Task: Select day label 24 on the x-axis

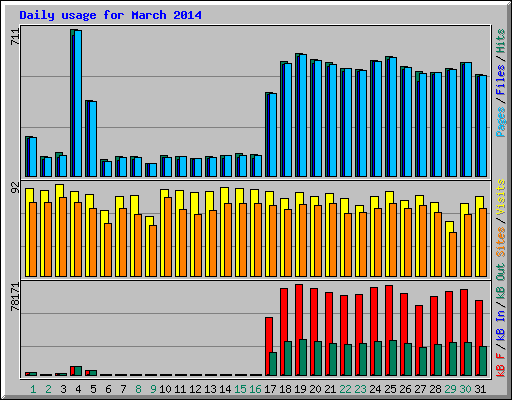Action: [375, 389]
